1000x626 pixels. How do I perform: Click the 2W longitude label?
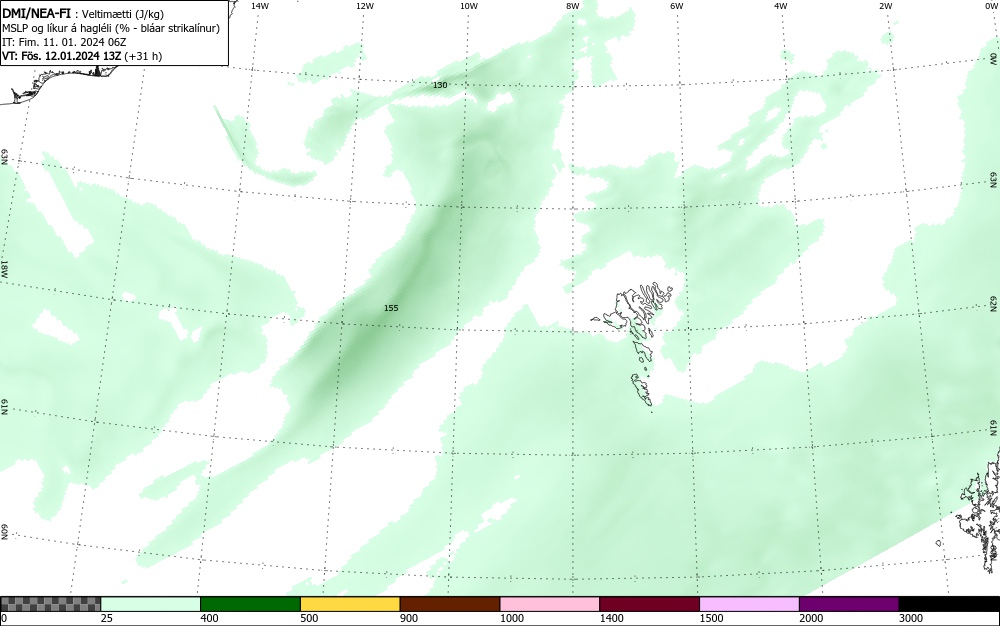pos(885,6)
